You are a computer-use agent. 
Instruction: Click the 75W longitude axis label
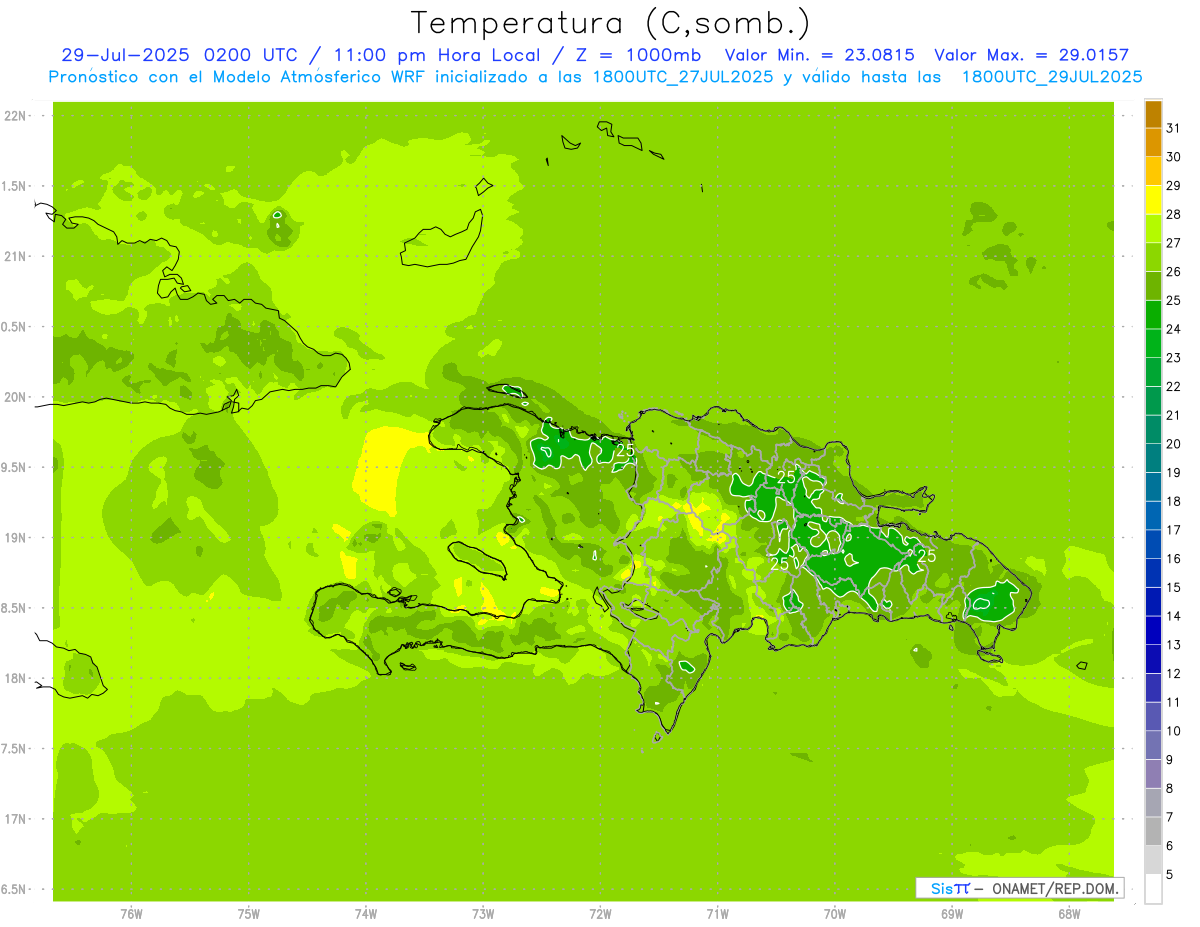248,914
